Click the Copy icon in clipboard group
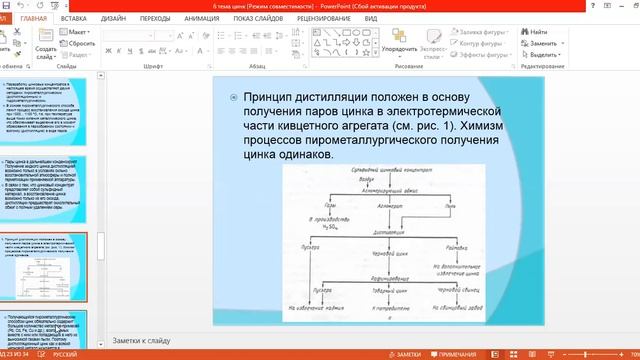This screenshot has height=360, width=640. point(17,43)
